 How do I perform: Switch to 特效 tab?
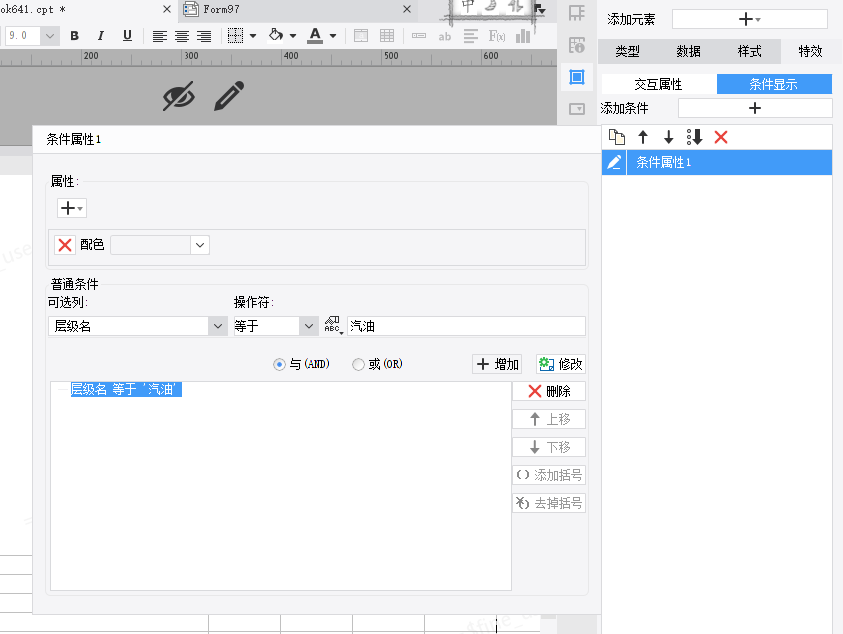(x=810, y=52)
